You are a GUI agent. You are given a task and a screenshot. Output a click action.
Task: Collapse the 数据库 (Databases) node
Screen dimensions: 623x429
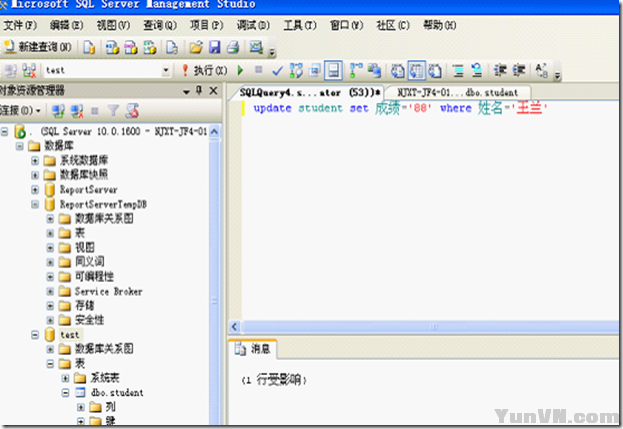coord(19,146)
